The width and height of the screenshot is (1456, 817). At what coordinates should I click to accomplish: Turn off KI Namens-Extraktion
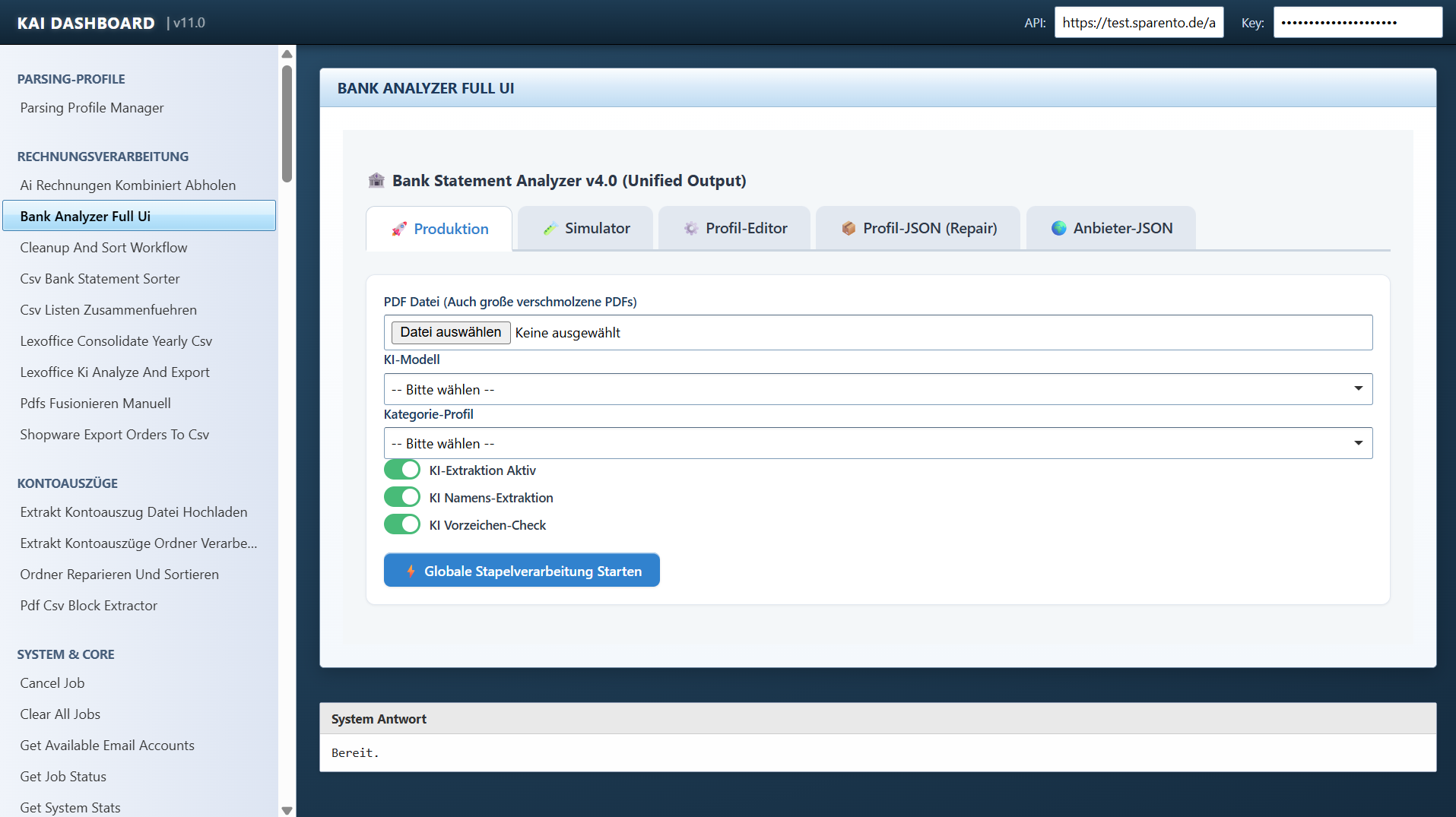402,496
